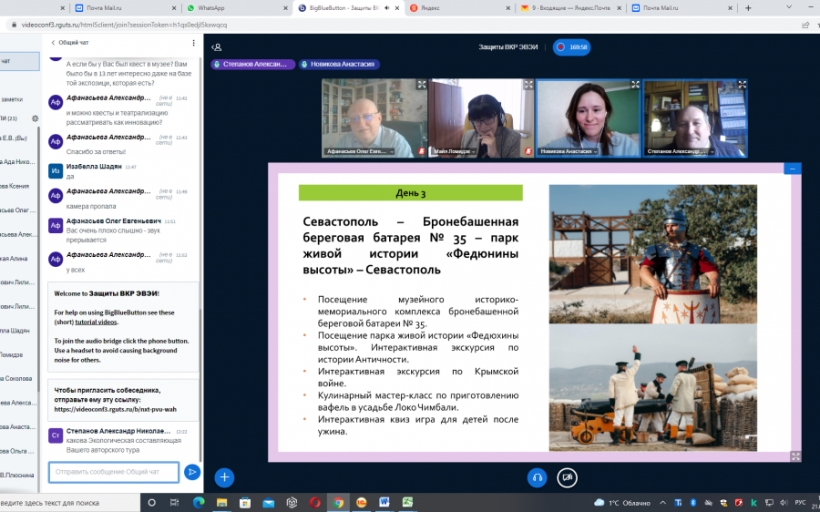Switch to the Яндекс browser tab

coord(459,8)
